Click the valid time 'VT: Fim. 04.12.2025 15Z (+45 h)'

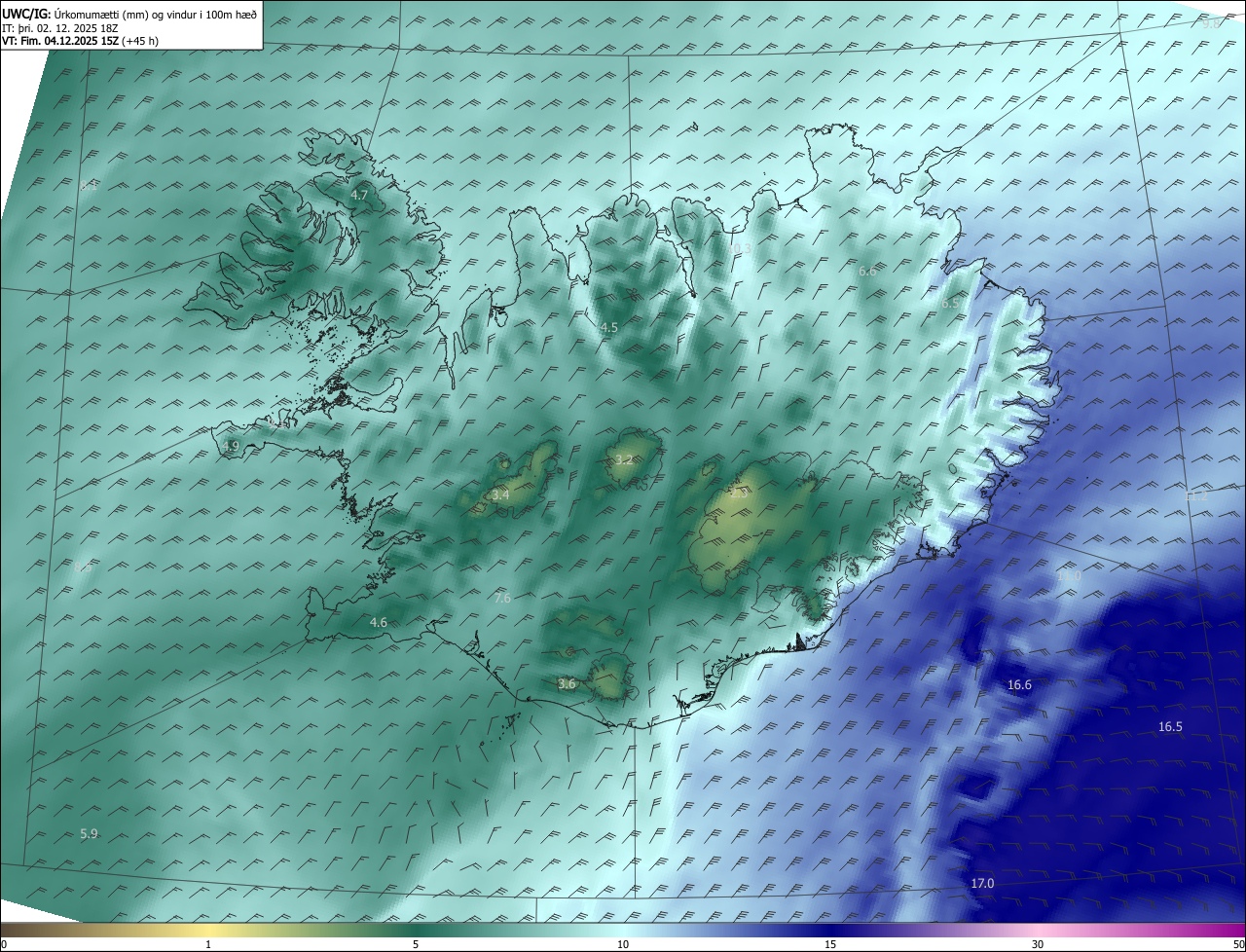point(81,41)
